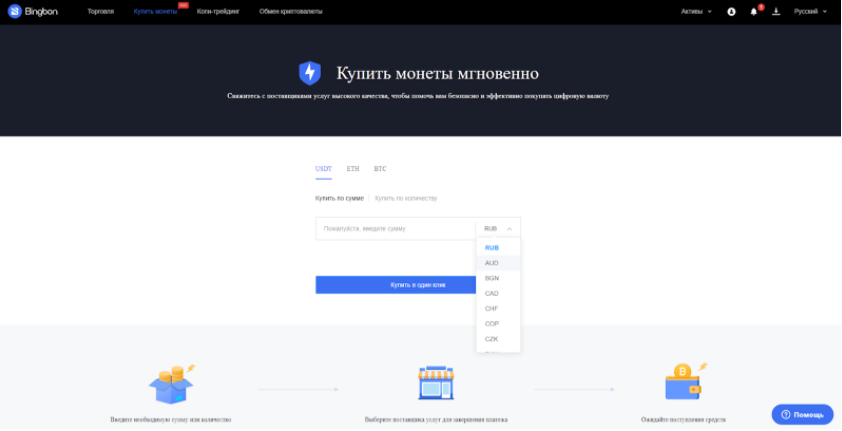
Task: Open the Русский language selector
Action: [x=810, y=12]
